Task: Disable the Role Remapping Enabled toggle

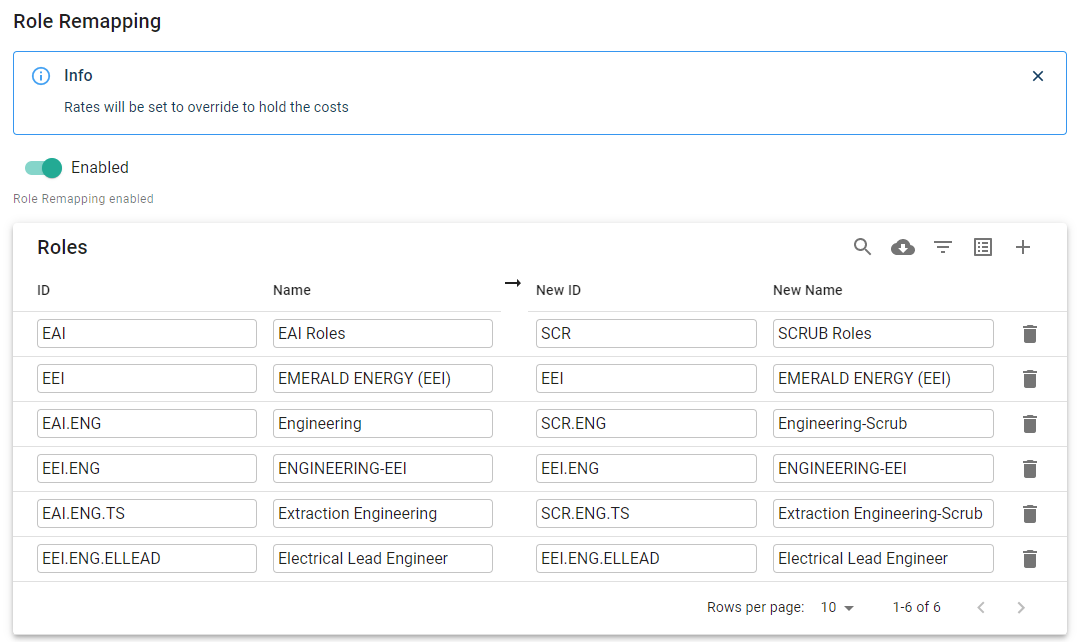Action: (44, 168)
